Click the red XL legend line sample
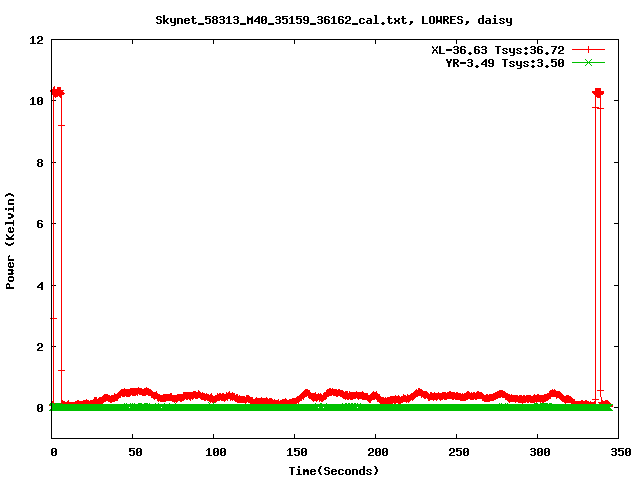This screenshot has width=640, height=480. [588, 50]
